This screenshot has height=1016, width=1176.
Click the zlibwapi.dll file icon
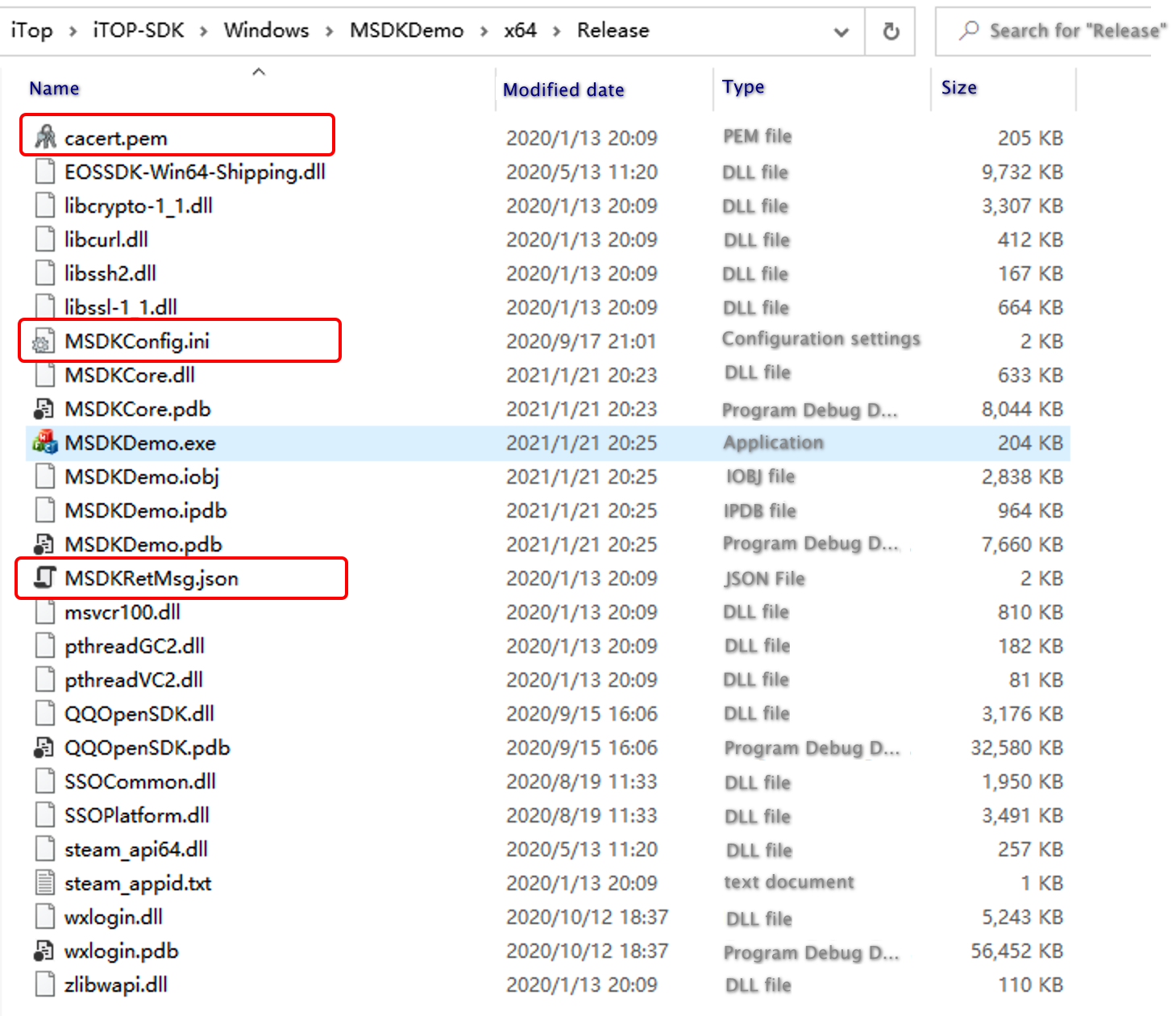point(45,985)
